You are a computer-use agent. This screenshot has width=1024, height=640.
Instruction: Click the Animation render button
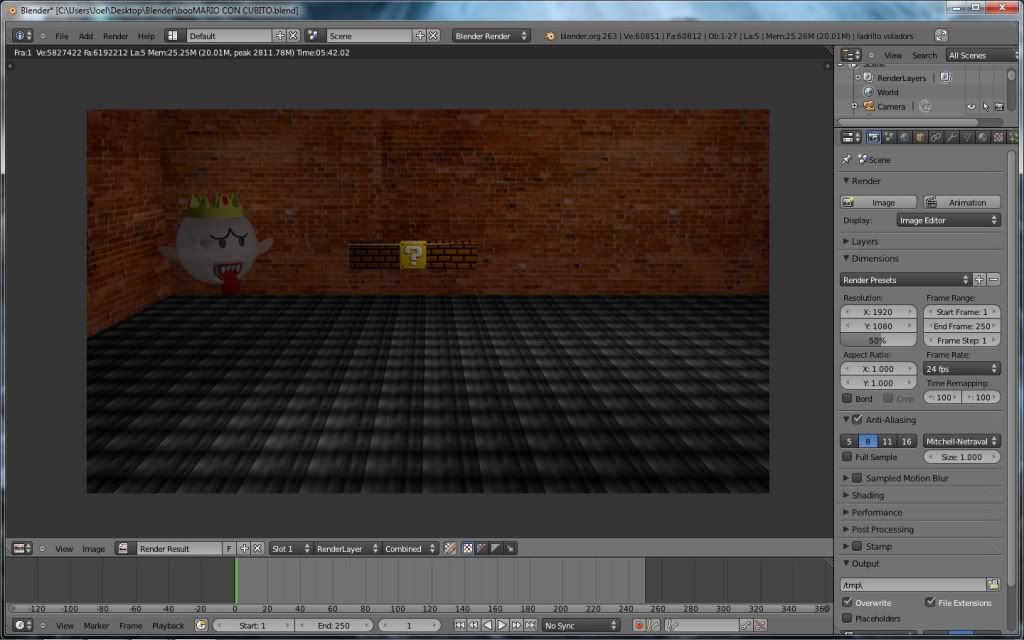962,202
